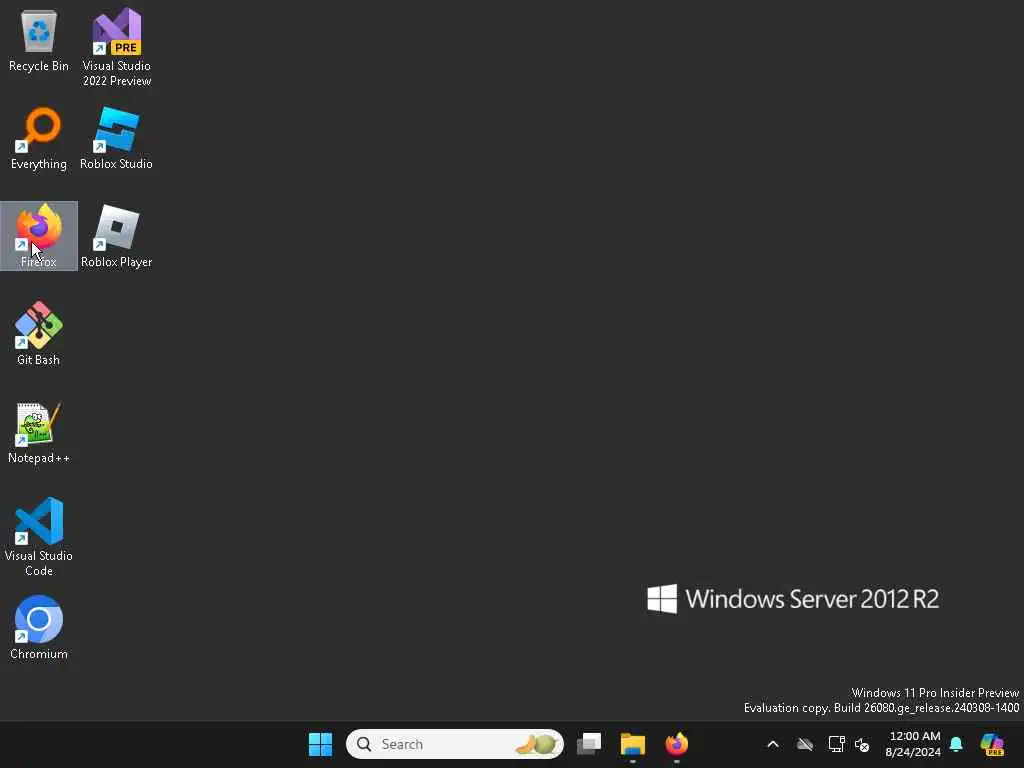Expand the hidden system tray icons
1024x768 pixels.
click(773, 744)
